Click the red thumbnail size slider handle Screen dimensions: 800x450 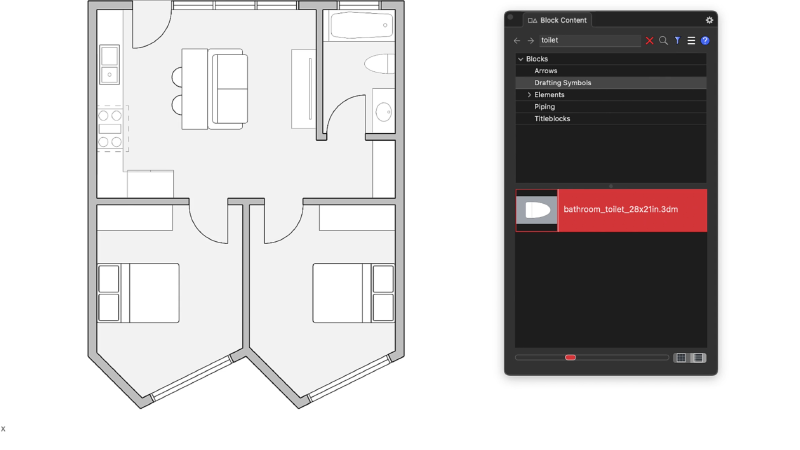pyautogui.click(x=570, y=358)
